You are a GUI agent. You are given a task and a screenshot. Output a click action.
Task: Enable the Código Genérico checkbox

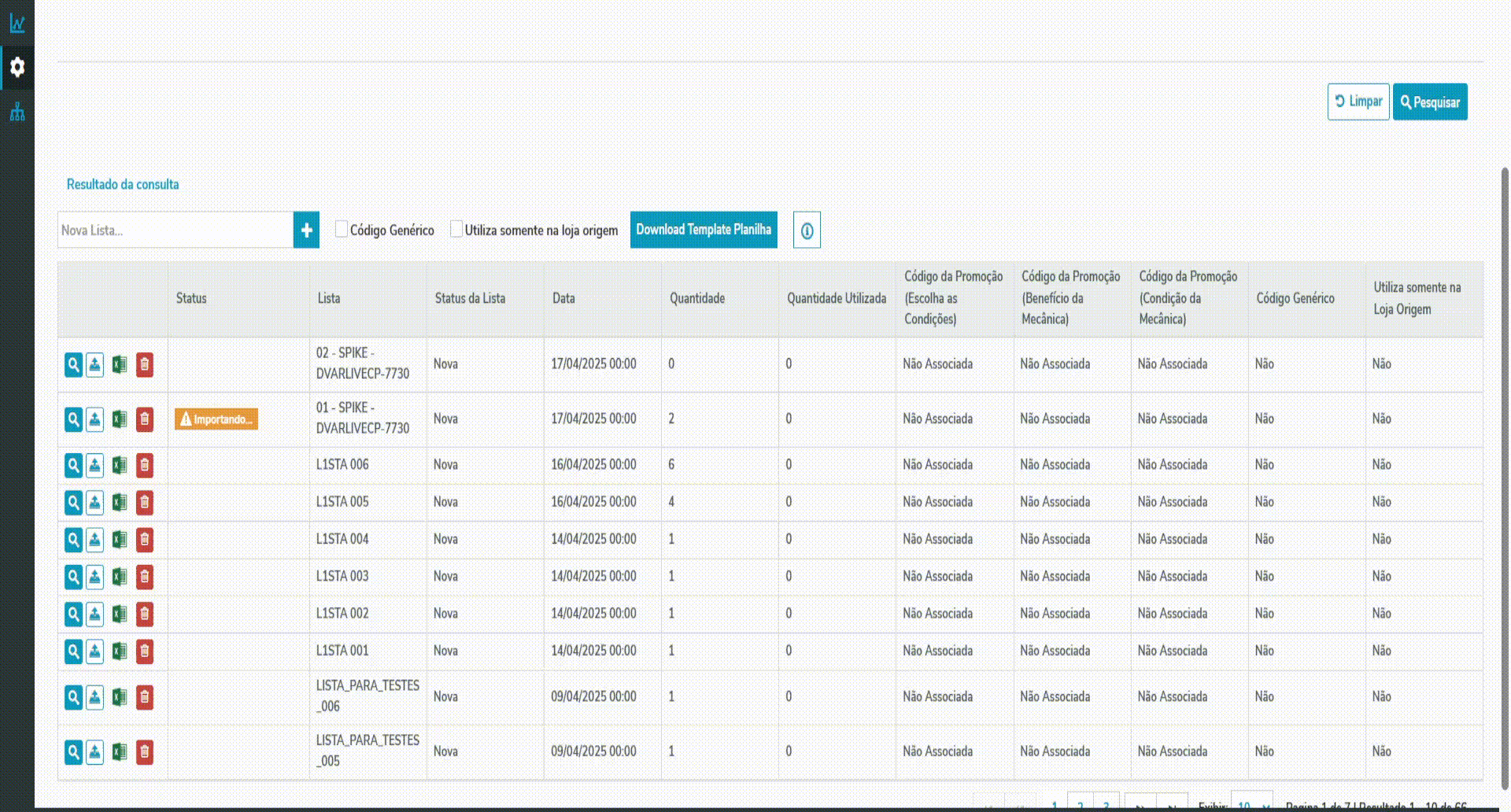(x=342, y=229)
